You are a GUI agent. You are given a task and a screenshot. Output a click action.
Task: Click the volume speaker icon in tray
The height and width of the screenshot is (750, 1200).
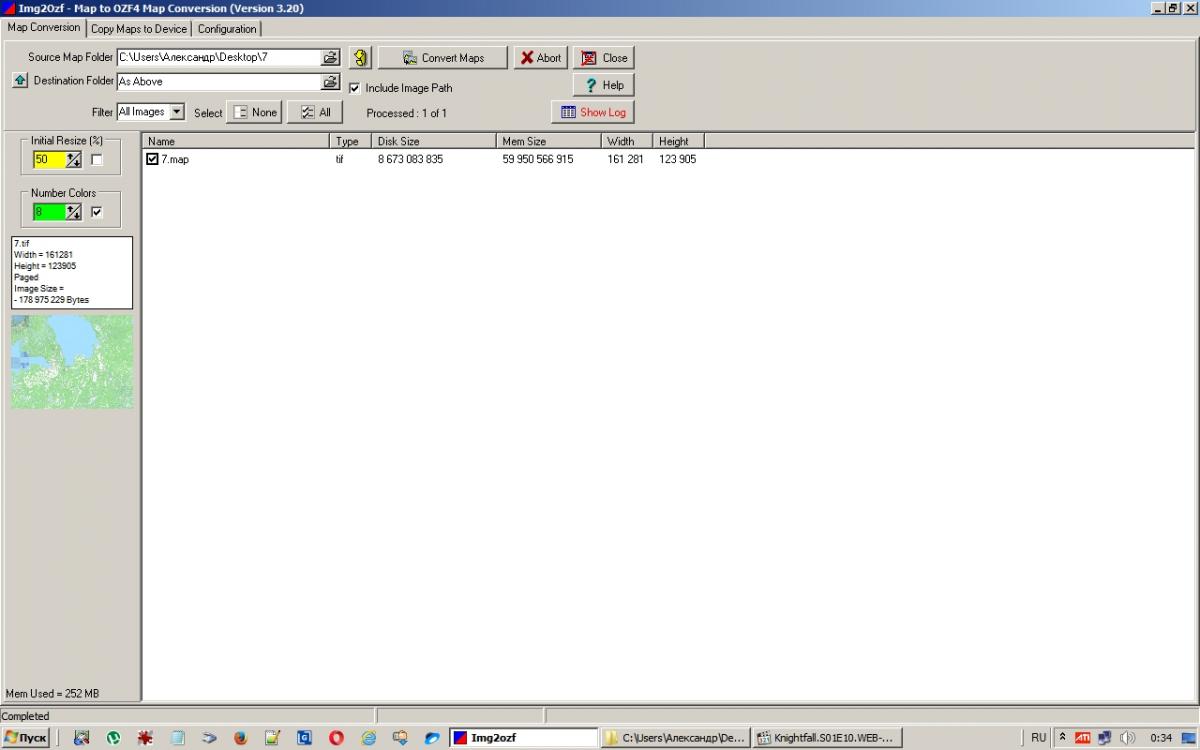click(1128, 738)
